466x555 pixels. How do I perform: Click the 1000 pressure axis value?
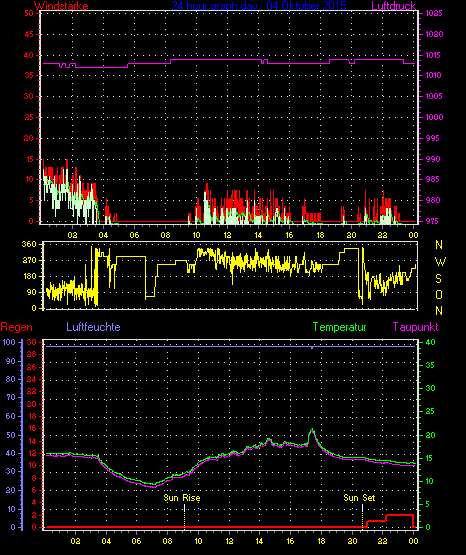click(x=434, y=117)
